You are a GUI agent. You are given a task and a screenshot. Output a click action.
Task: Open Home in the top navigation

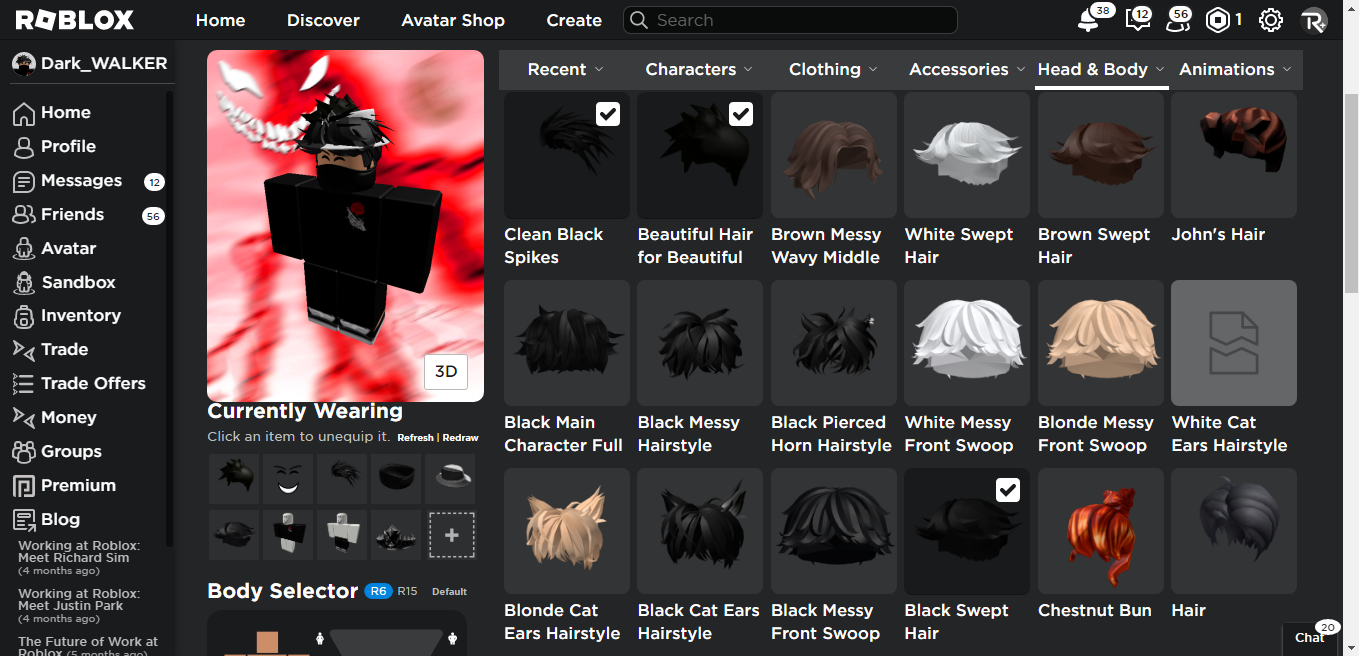click(x=220, y=20)
